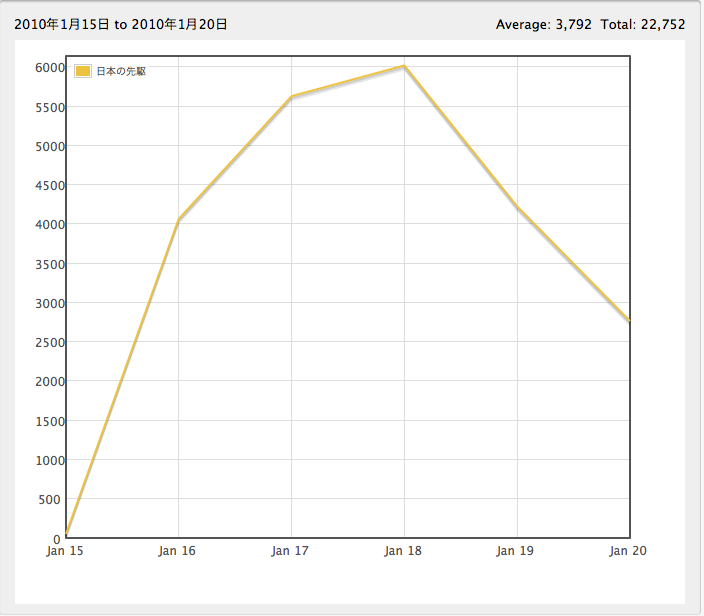704x616 pixels.
Task: Select the Jan 17 x-axis label
Action: coord(291,551)
